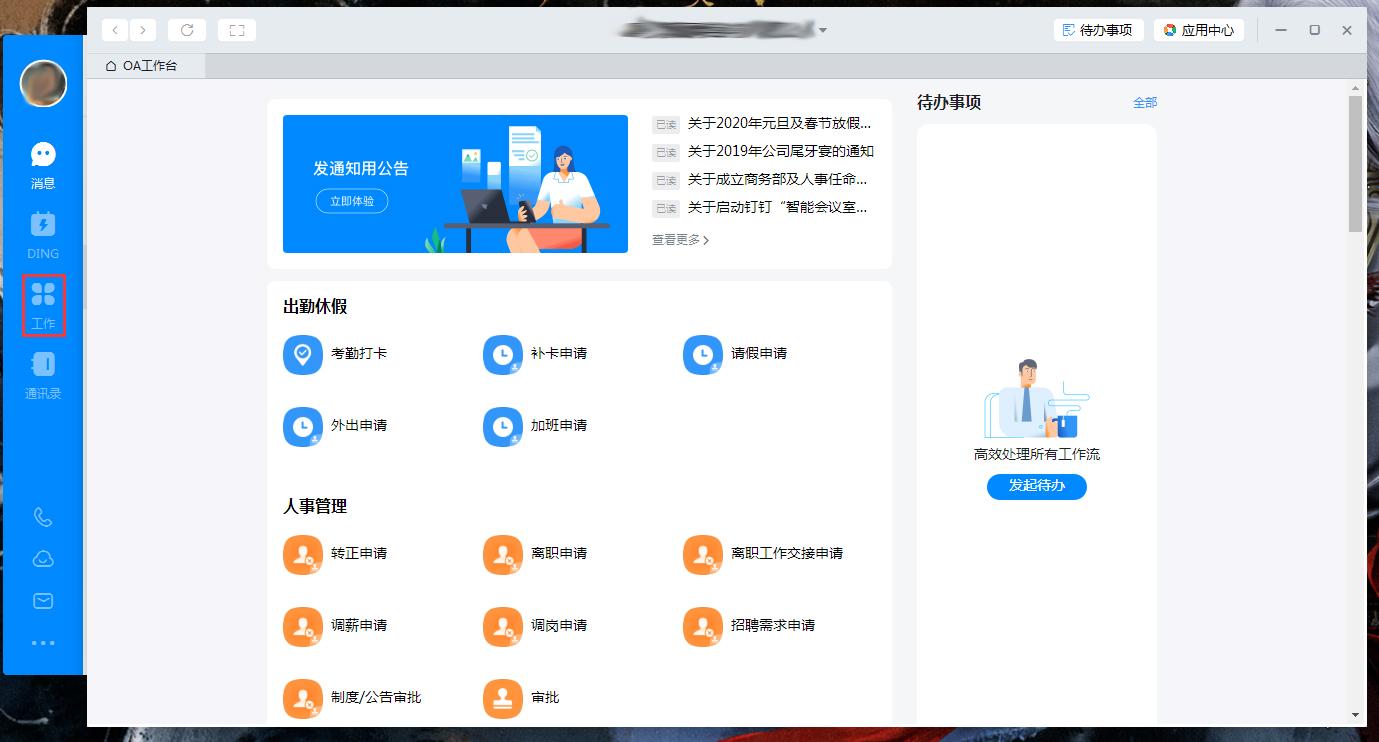Enter fullscreen with the expand icon
This screenshot has width=1379, height=742.
click(237, 29)
